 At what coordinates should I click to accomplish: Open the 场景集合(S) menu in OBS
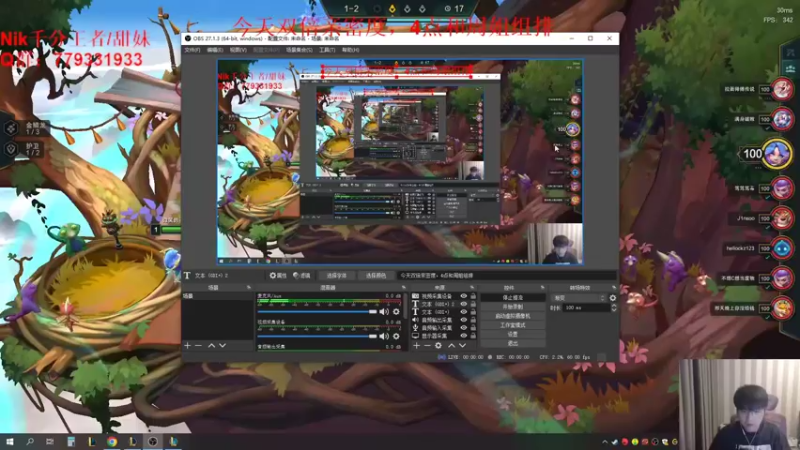pyautogui.click(x=299, y=50)
